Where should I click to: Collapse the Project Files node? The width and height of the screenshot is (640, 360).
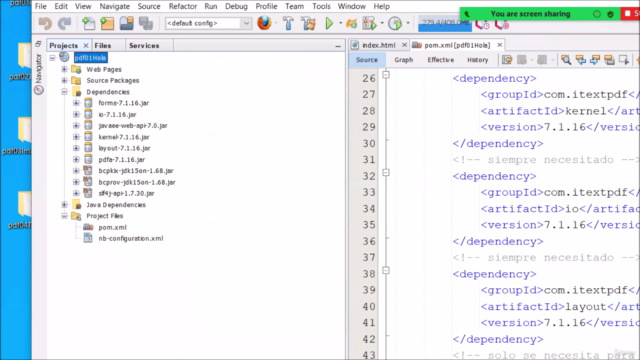click(x=64, y=216)
